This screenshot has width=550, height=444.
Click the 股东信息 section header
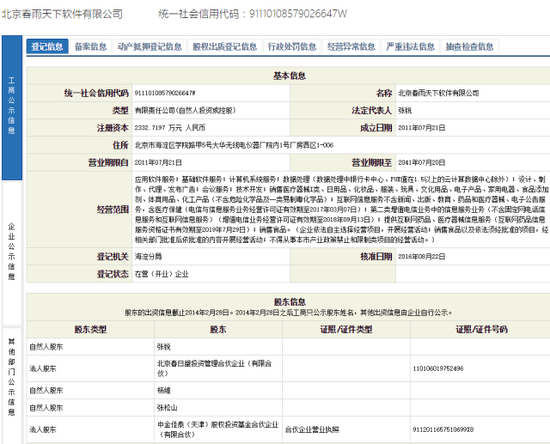(x=289, y=302)
